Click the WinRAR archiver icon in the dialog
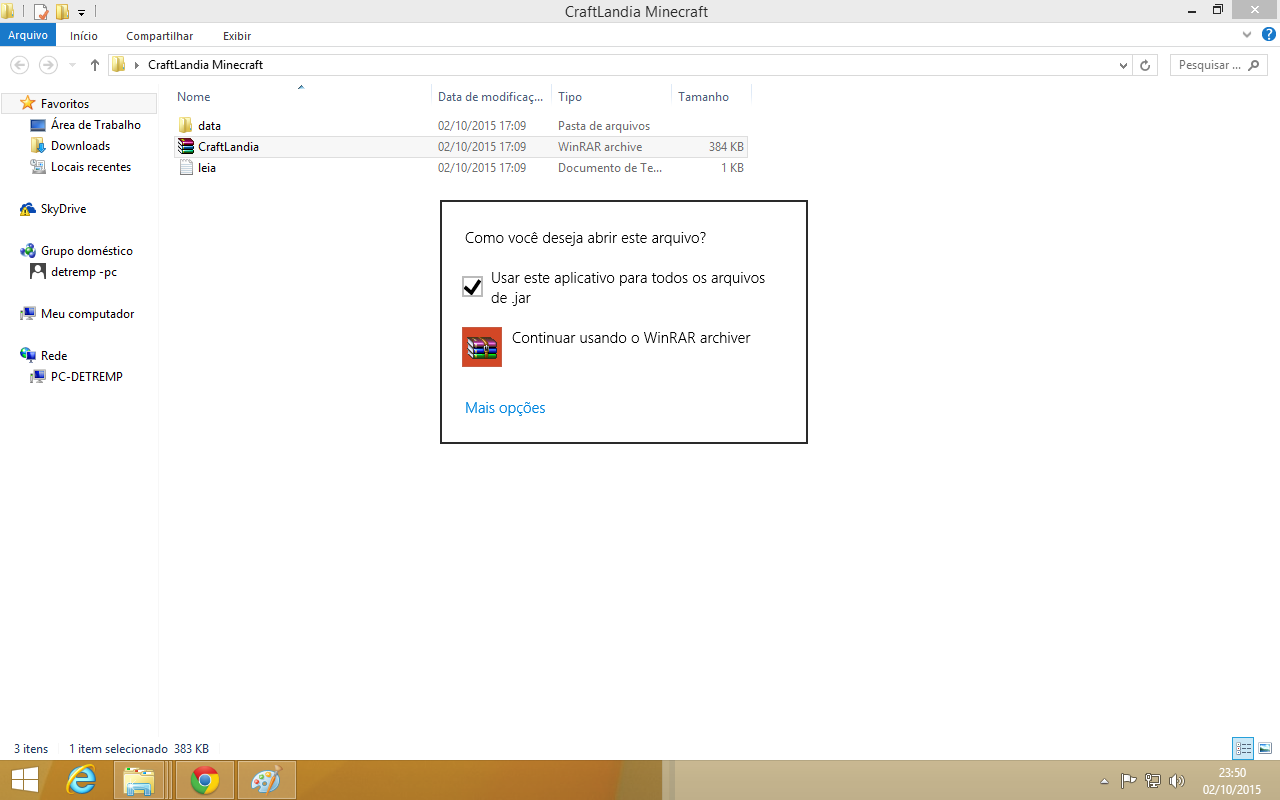Screen dimensions: 1280x800 point(482,347)
